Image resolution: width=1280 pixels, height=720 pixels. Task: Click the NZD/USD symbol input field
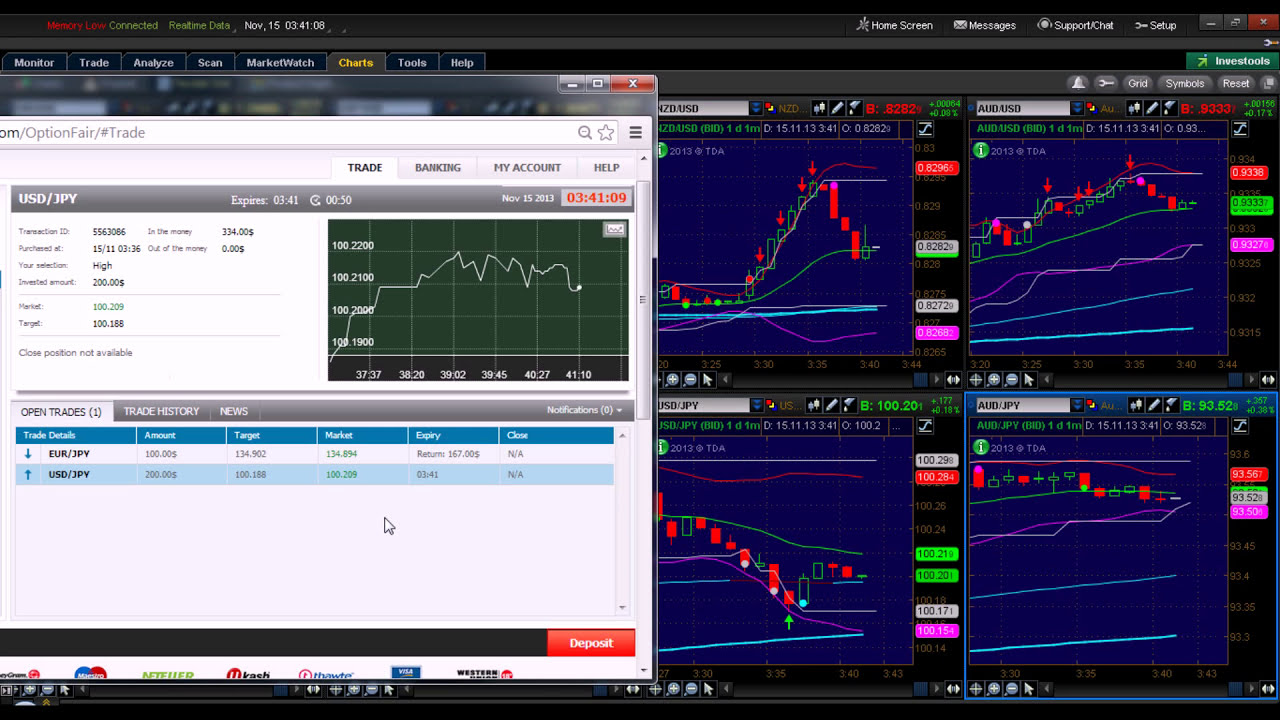point(704,108)
